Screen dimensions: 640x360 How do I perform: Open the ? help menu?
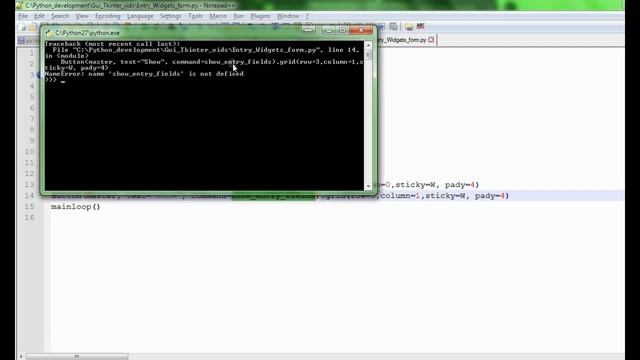click(x=307, y=16)
